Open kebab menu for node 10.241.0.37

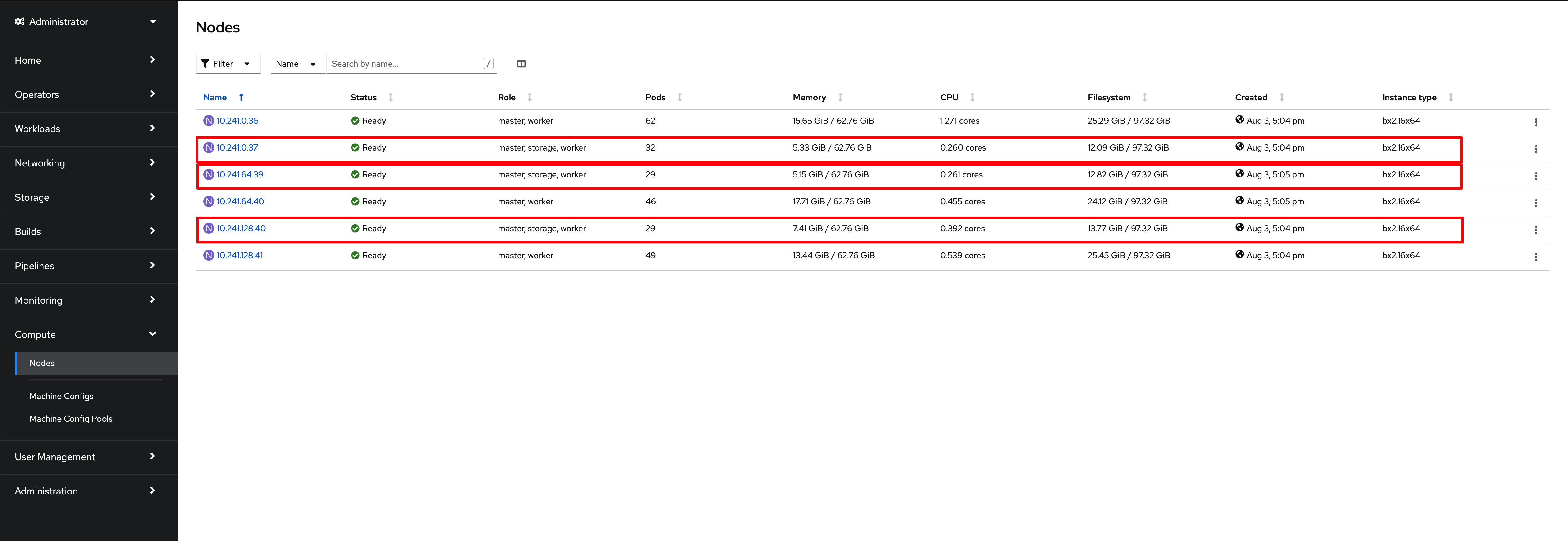click(1536, 149)
